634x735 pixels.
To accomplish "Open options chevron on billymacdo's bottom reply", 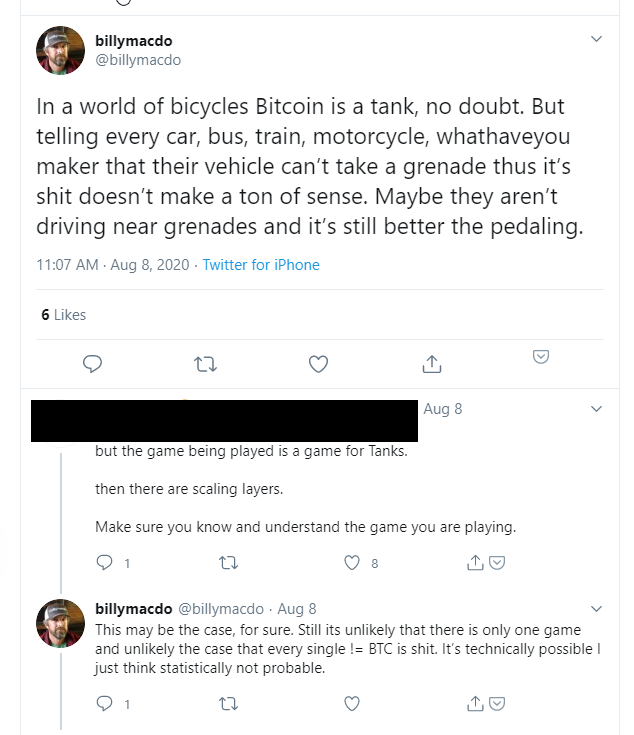I will click(x=596, y=609).
